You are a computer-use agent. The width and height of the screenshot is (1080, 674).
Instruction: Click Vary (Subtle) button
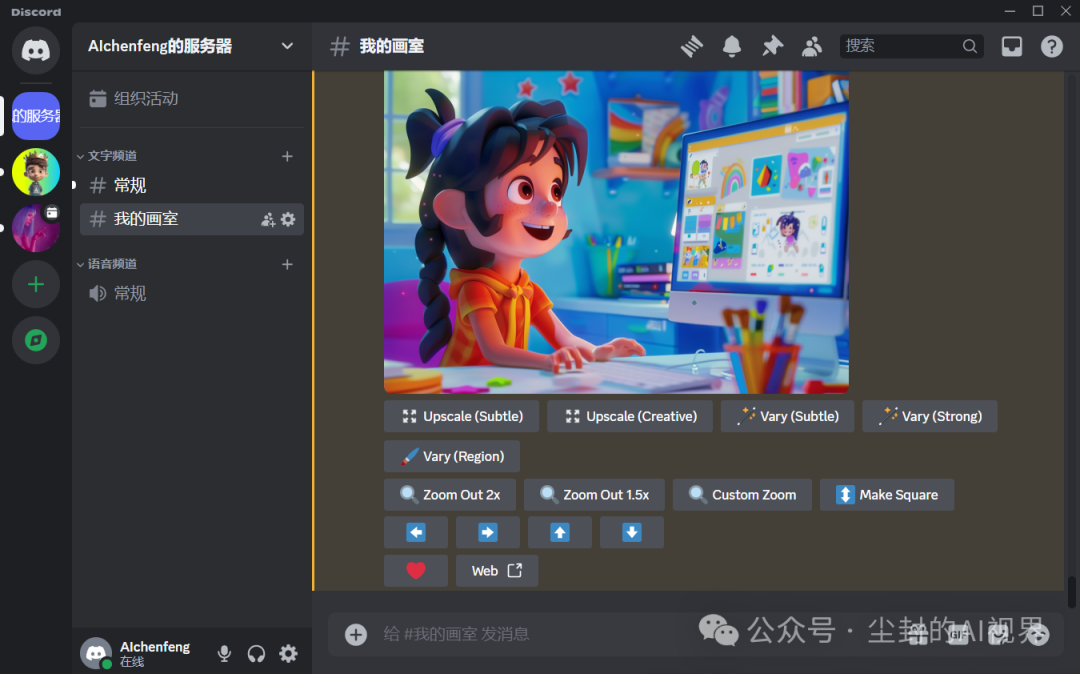click(x=787, y=417)
